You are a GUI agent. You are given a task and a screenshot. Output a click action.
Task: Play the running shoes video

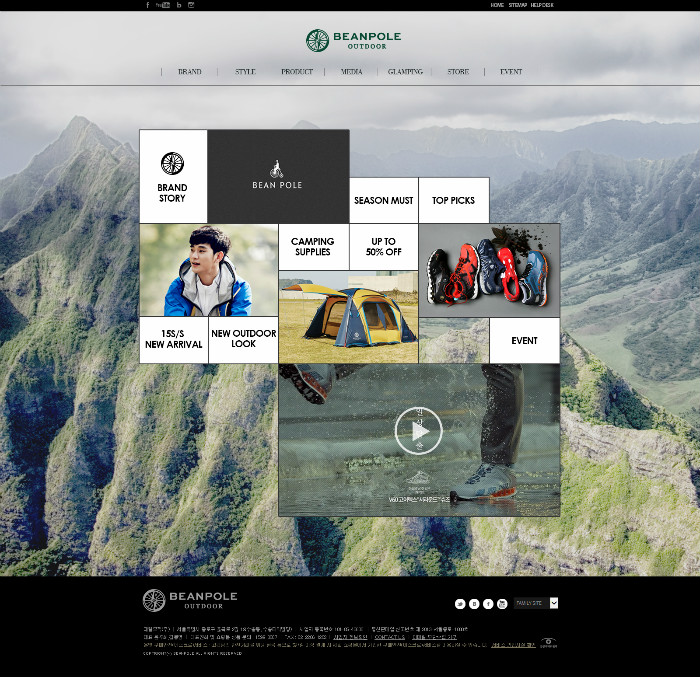pyautogui.click(x=418, y=430)
